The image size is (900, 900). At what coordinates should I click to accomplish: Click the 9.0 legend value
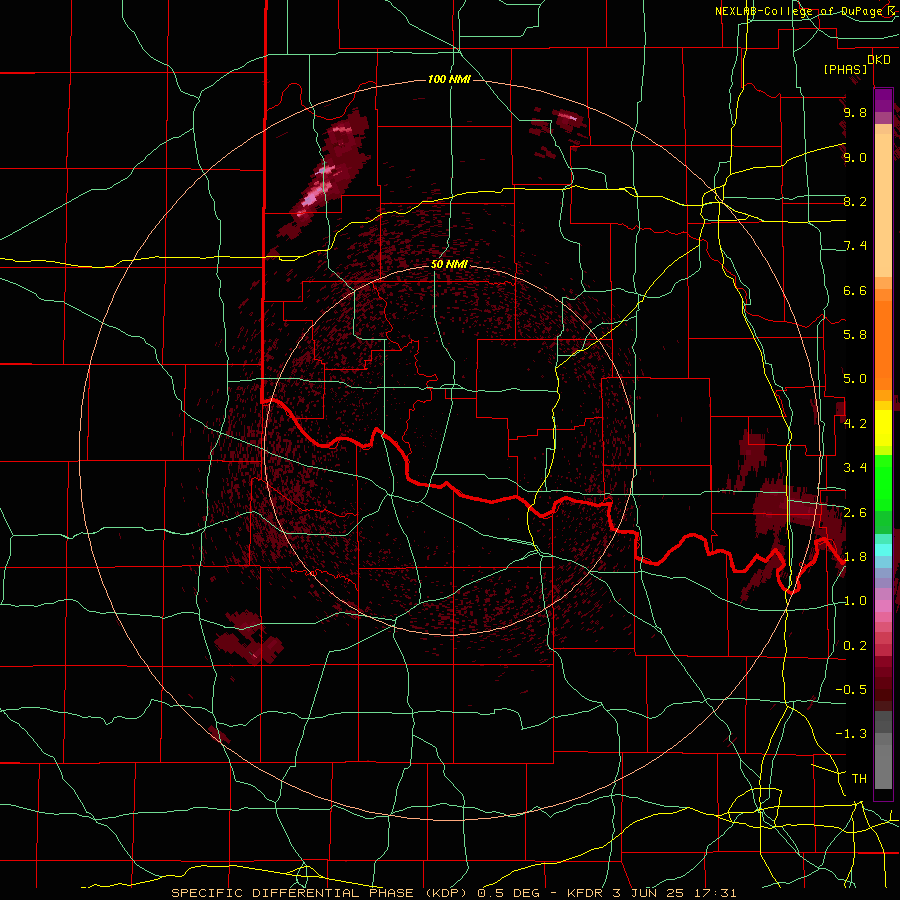pos(855,157)
